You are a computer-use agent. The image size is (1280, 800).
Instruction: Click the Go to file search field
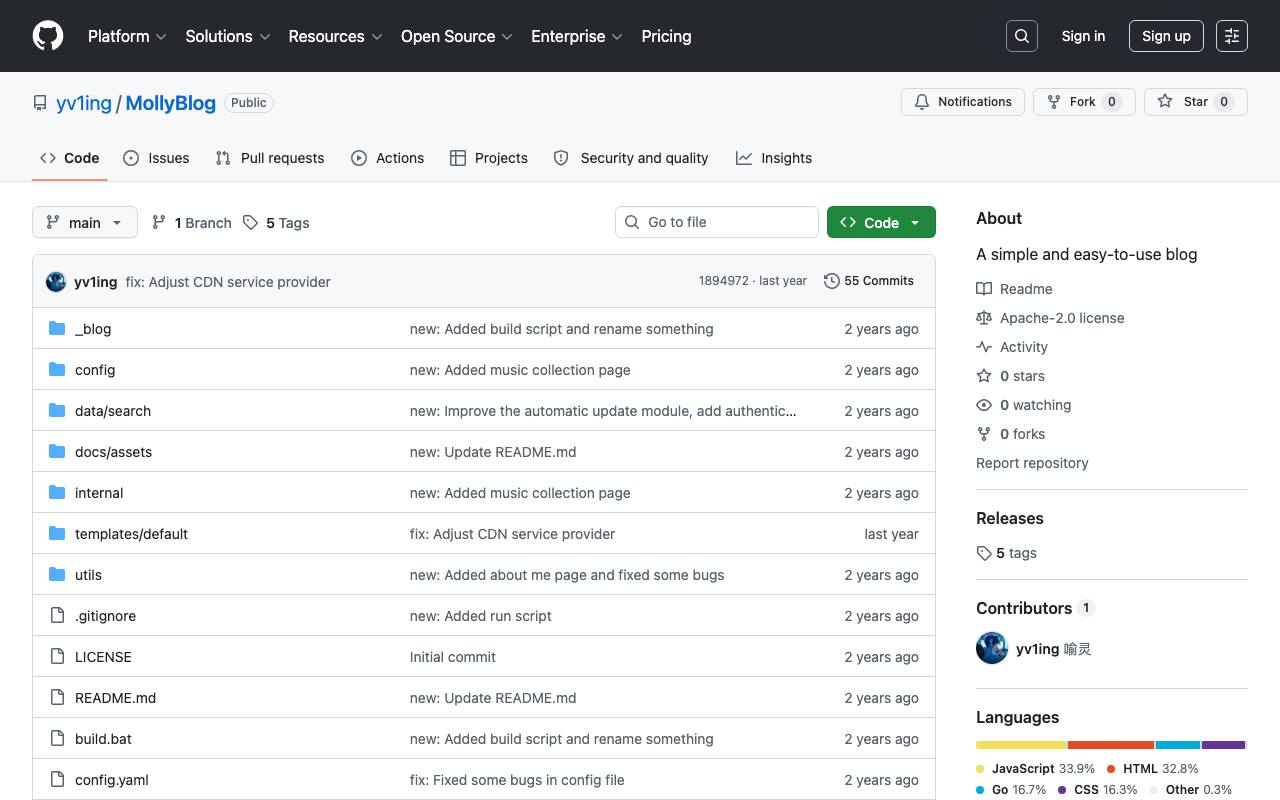(x=716, y=222)
